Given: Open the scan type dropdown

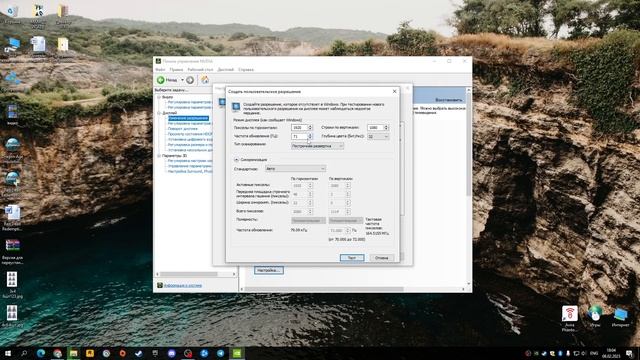Looking at the screenshot, I should (318, 146).
